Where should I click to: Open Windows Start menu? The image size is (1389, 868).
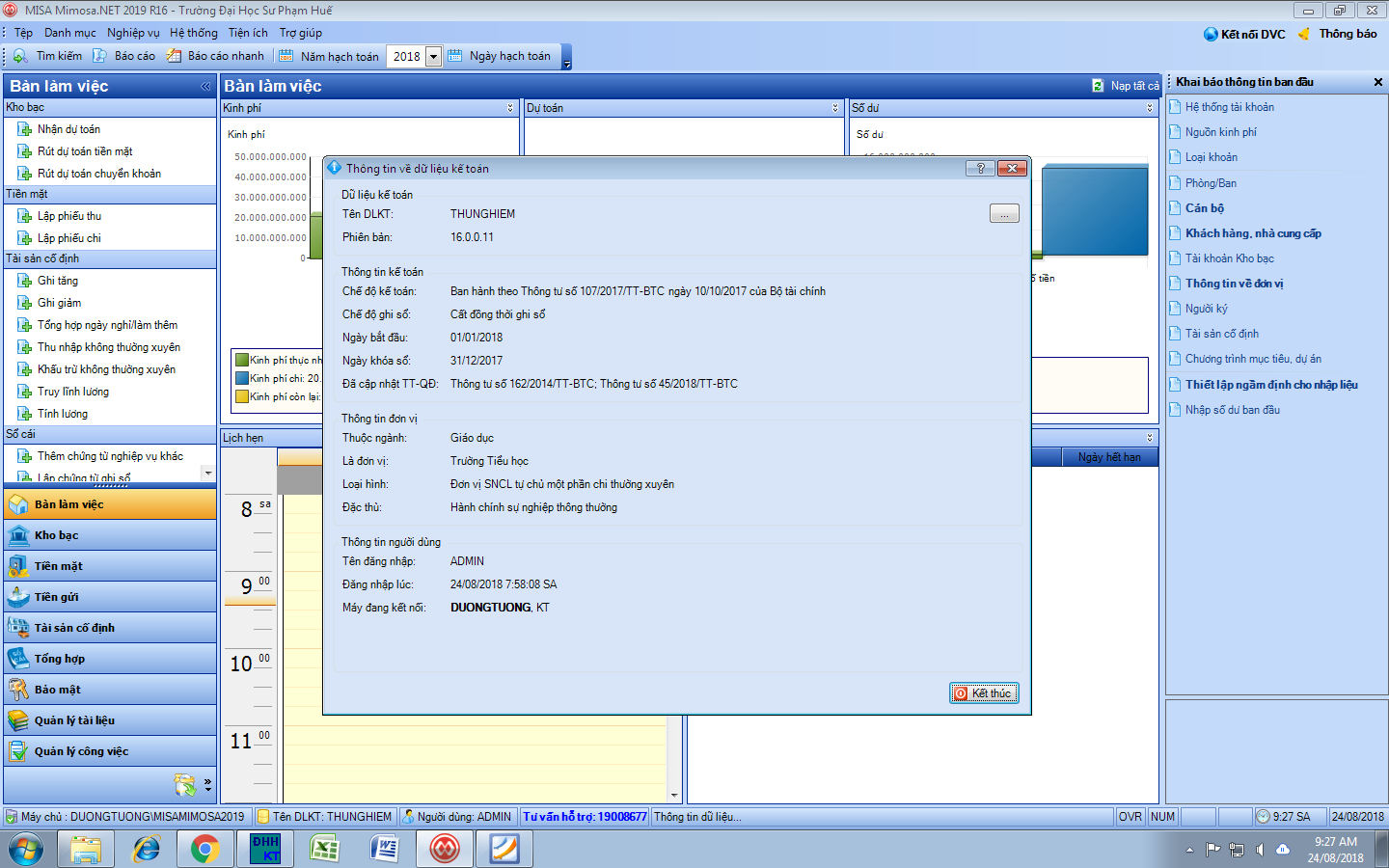pos(26,850)
